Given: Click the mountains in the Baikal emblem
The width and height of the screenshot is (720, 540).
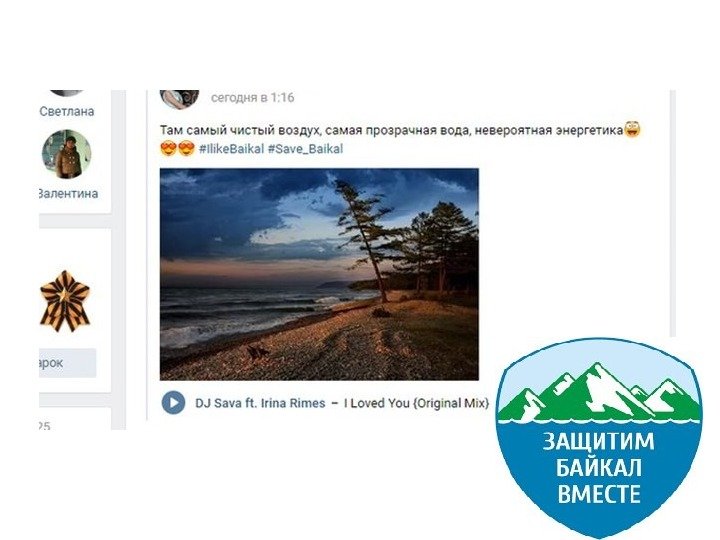Looking at the screenshot, I should point(599,393).
